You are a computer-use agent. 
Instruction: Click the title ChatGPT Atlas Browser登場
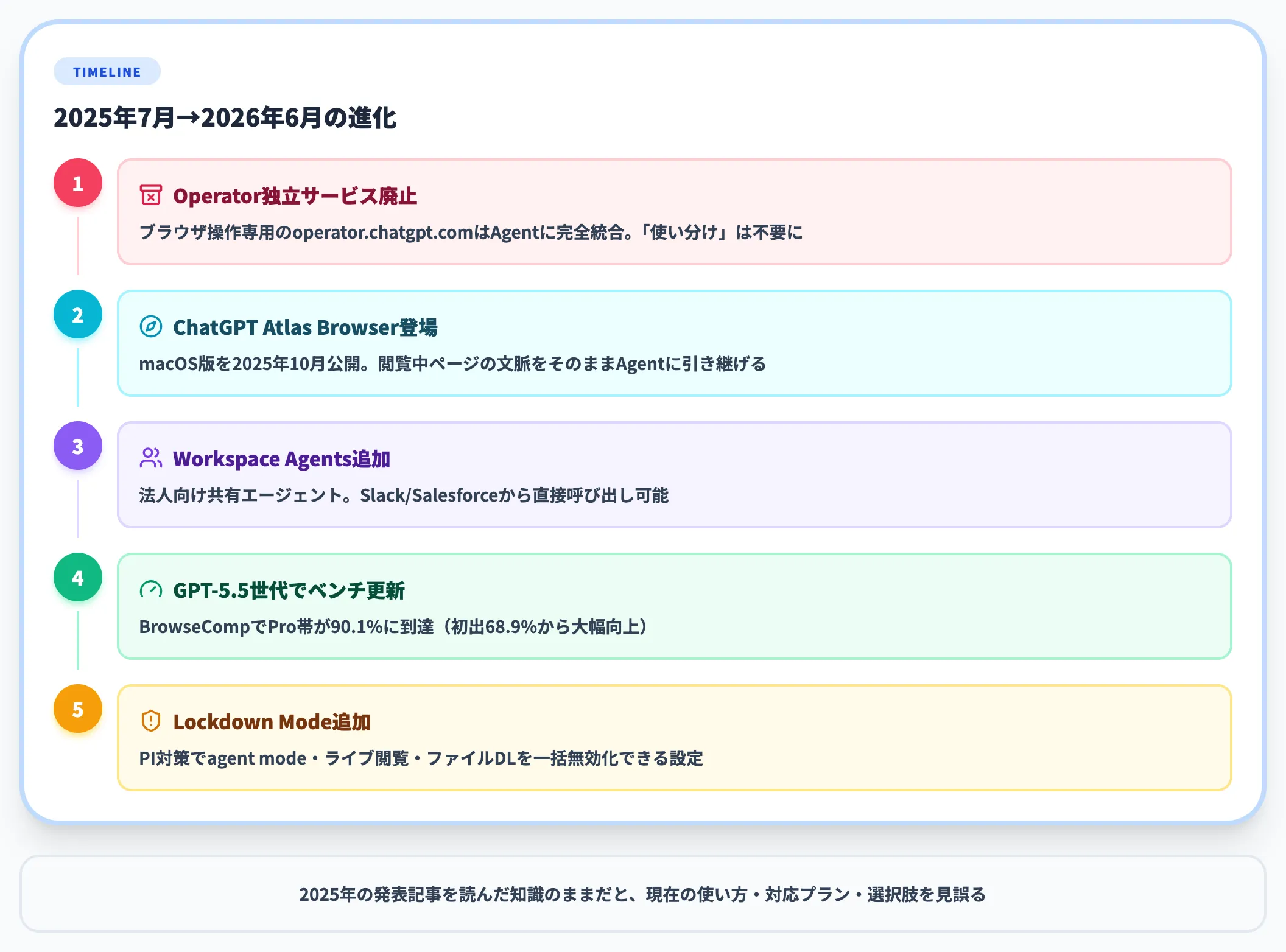pyautogui.click(x=305, y=327)
